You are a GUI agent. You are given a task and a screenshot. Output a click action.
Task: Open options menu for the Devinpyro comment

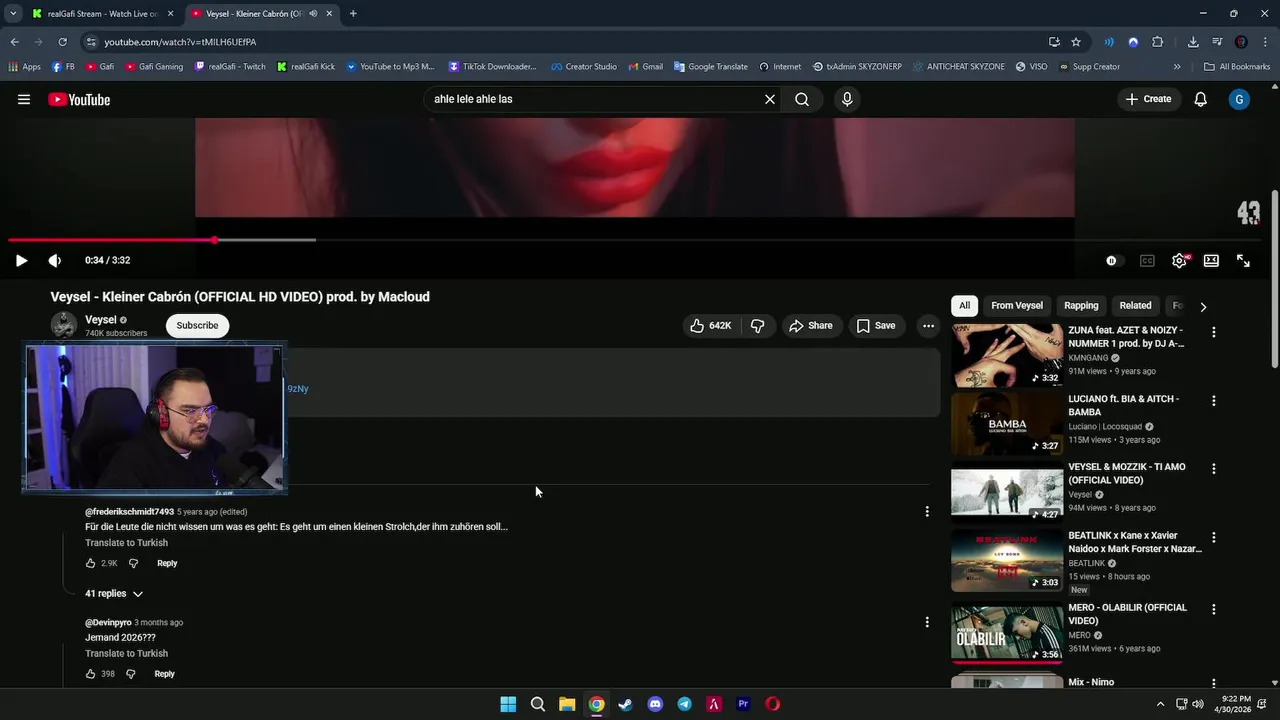927,622
